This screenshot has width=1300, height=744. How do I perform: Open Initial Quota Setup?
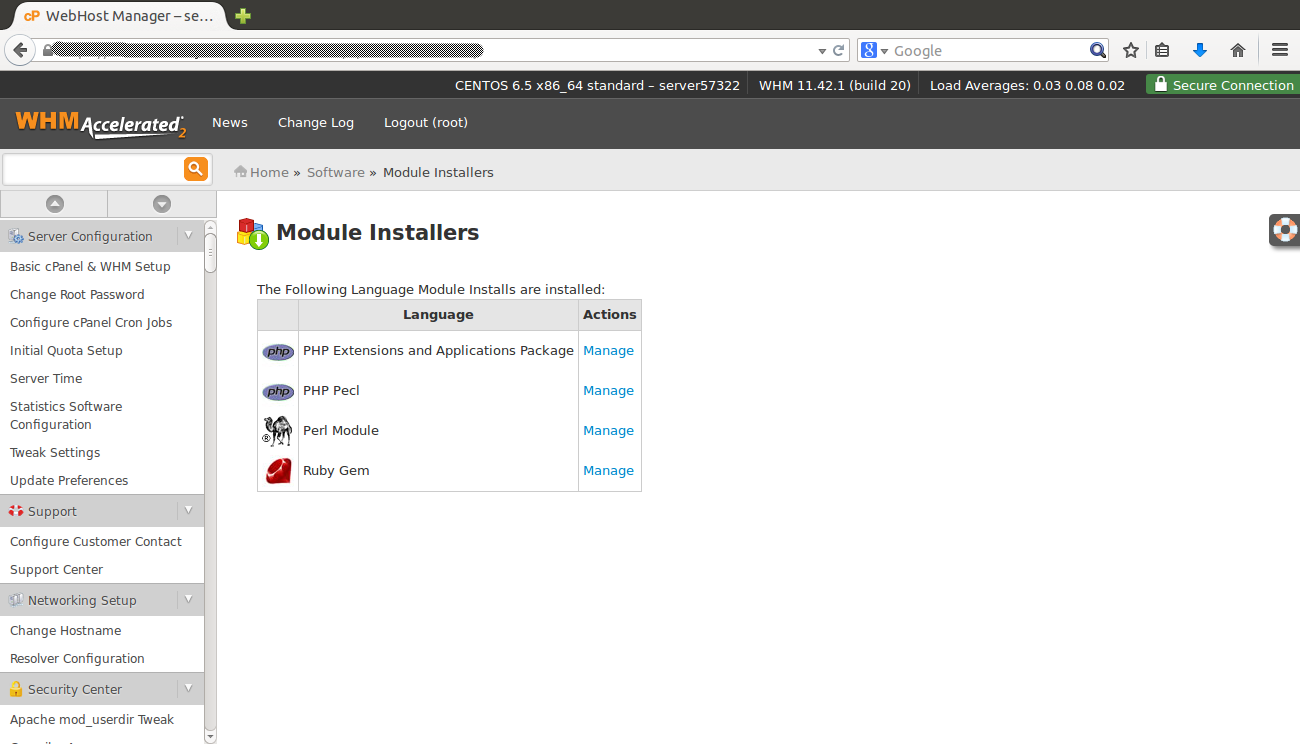66,350
